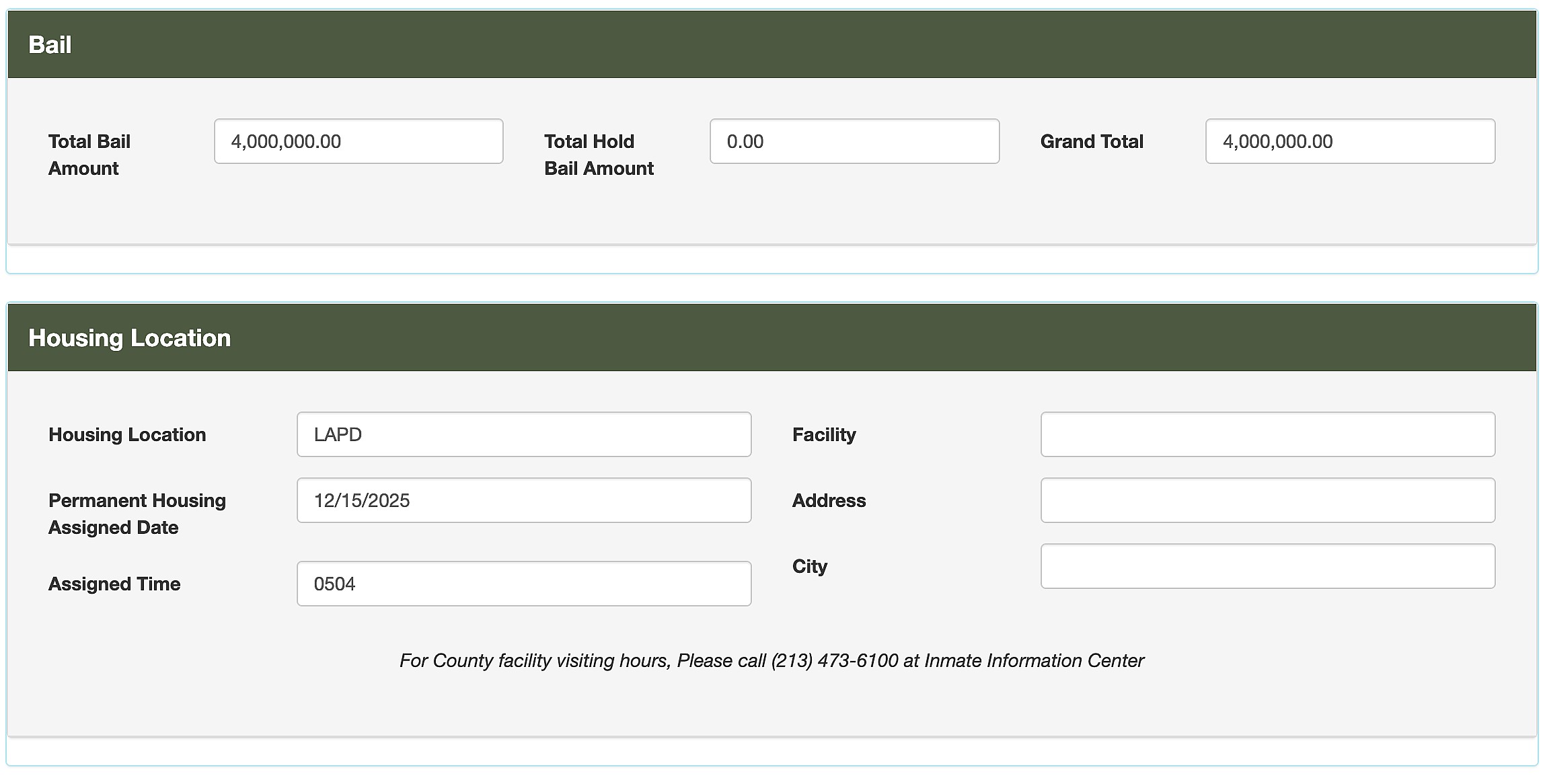Click the Facility label
The width and height of the screenshot is (1543, 784).
point(825,434)
